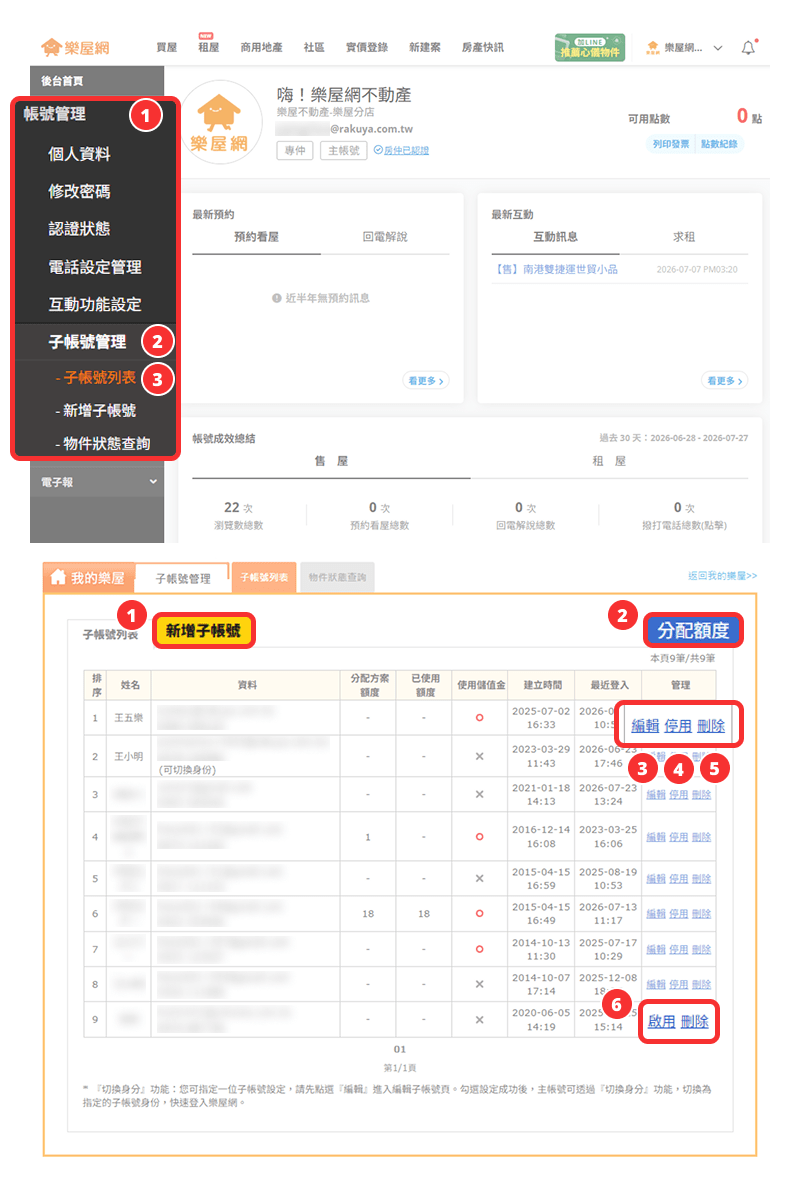Screen dimensions: 800x1192
Task: Click the blue 分配額度 button
Action: pyautogui.click(x=693, y=630)
